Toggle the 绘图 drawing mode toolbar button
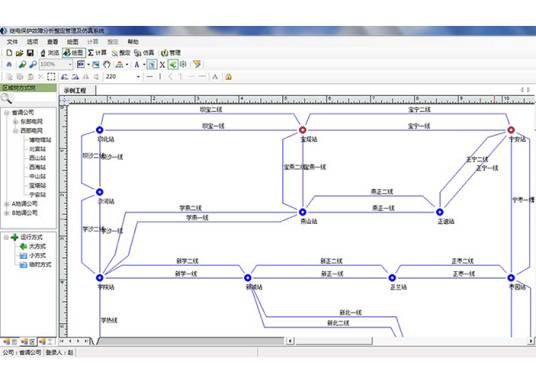Screen dimensions: 536x384 73,53
